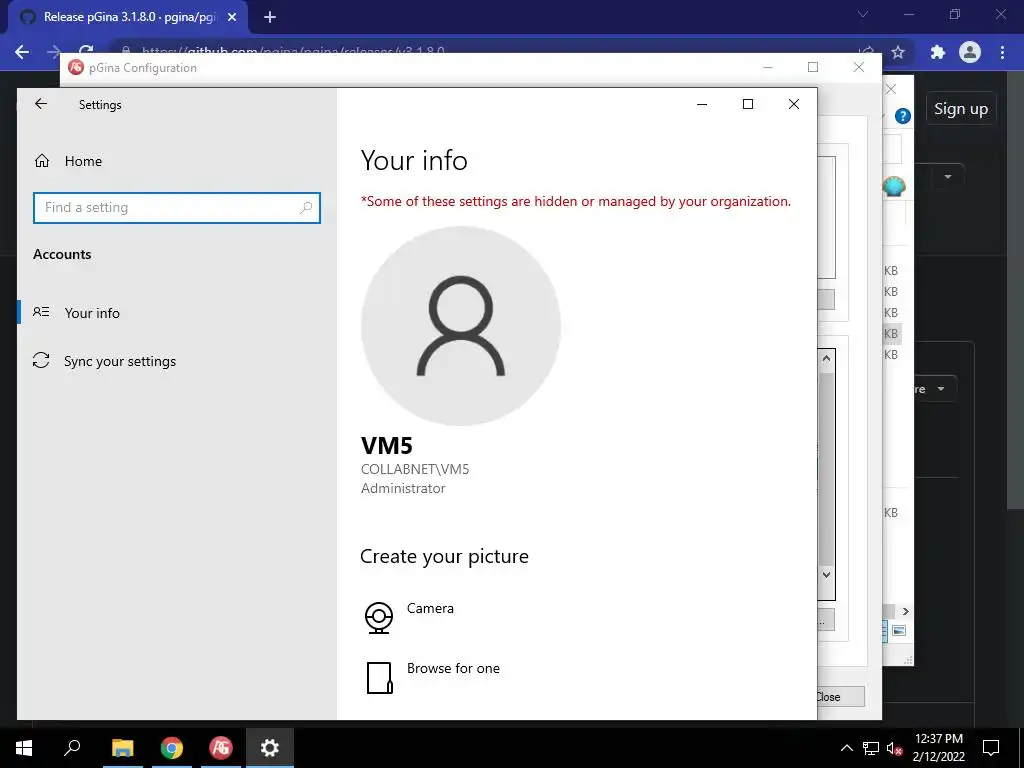The height and width of the screenshot is (768, 1024).
Task: Click the pGina list vertical scrollbar thumb
Action: [x=826, y=467]
